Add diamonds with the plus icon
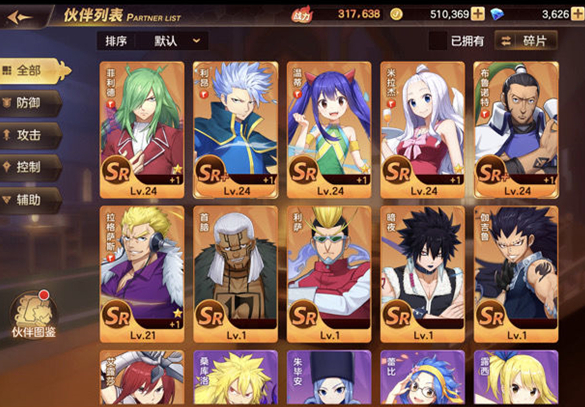Image resolution: width=585 pixels, height=407 pixels. click(578, 15)
